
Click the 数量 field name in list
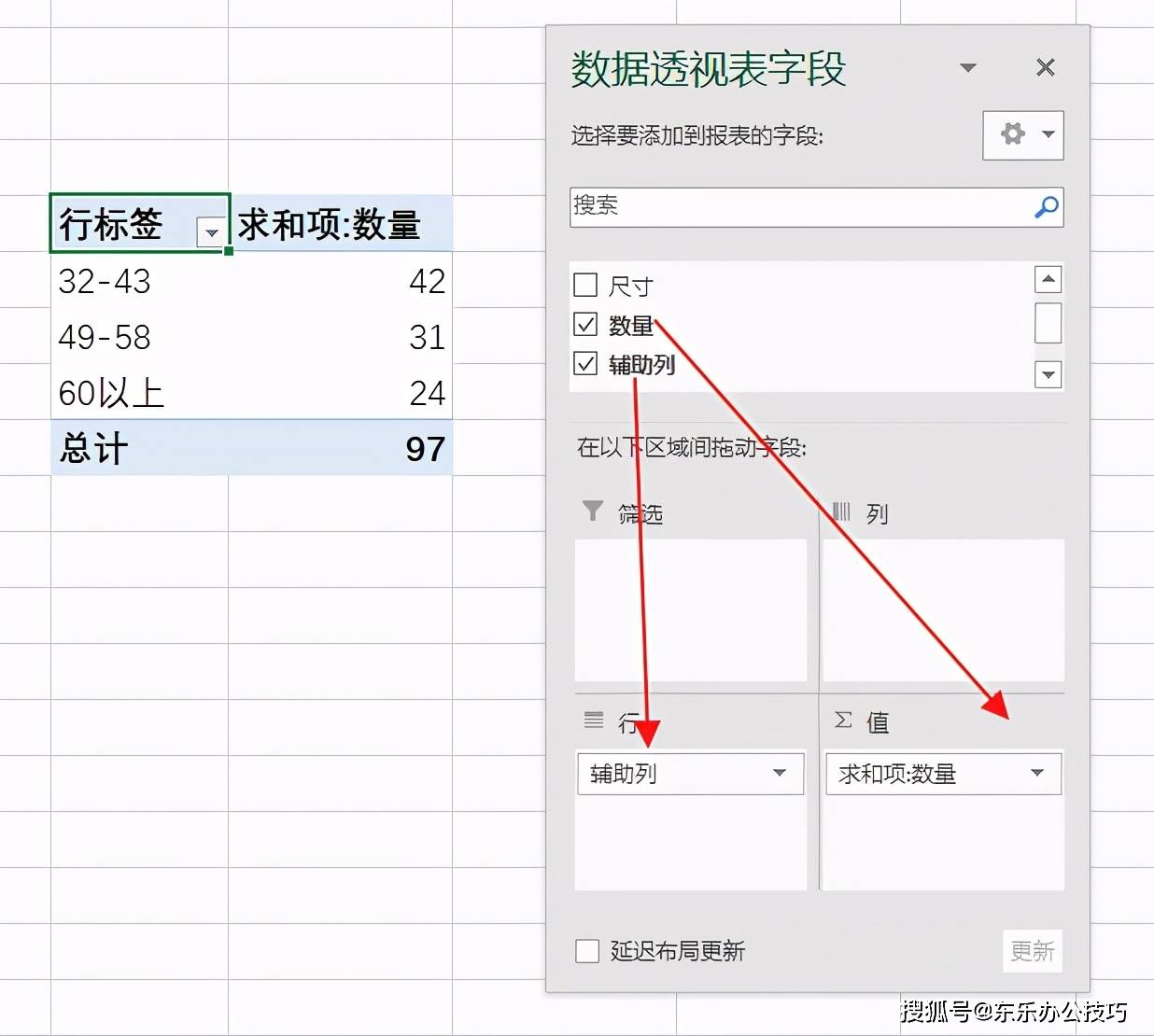[631, 326]
